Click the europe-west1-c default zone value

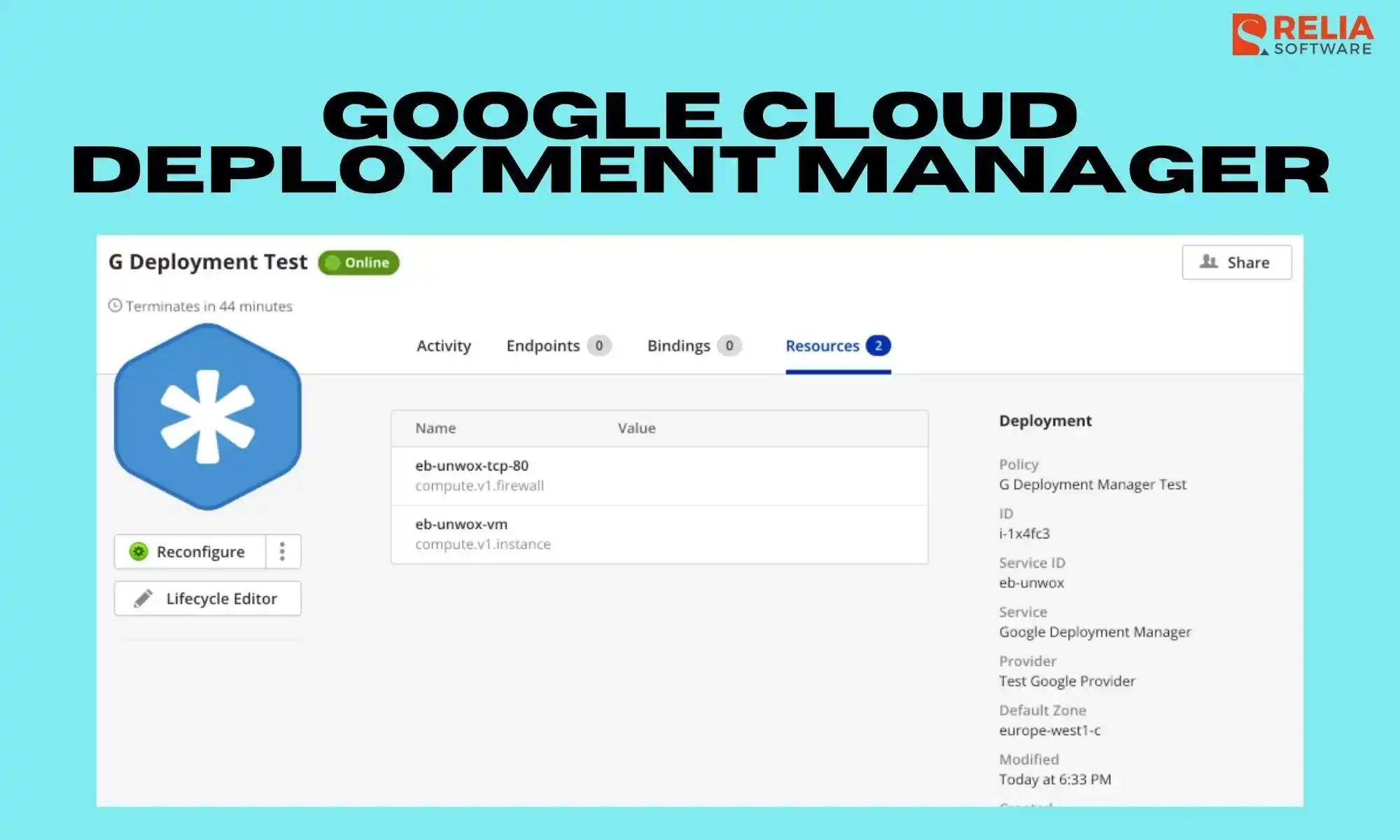coord(1049,730)
